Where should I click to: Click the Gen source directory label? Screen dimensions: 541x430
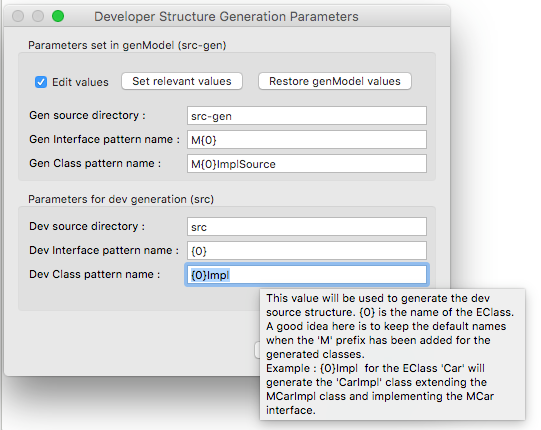click(87, 115)
